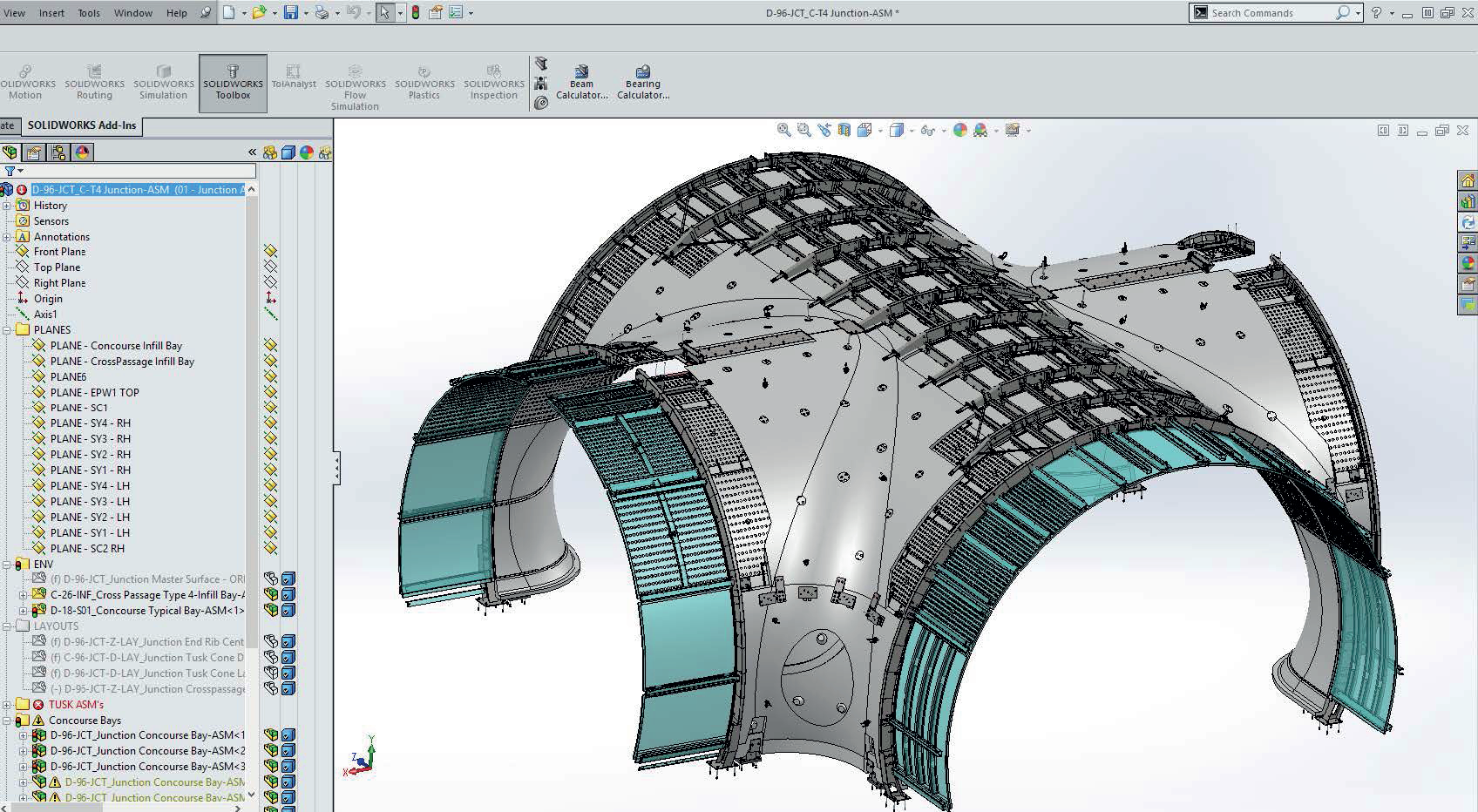The height and width of the screenshot is (812, 1478).
Task: Launch the Bearing Calculator
Action: coord(642,78)
